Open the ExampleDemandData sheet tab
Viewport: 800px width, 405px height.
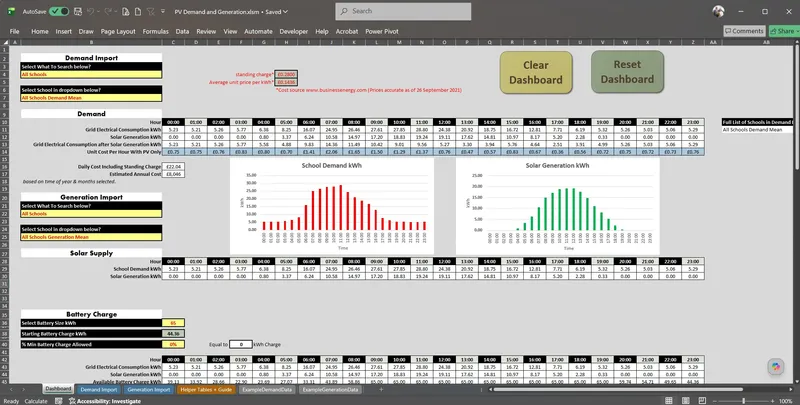point(267,389)
